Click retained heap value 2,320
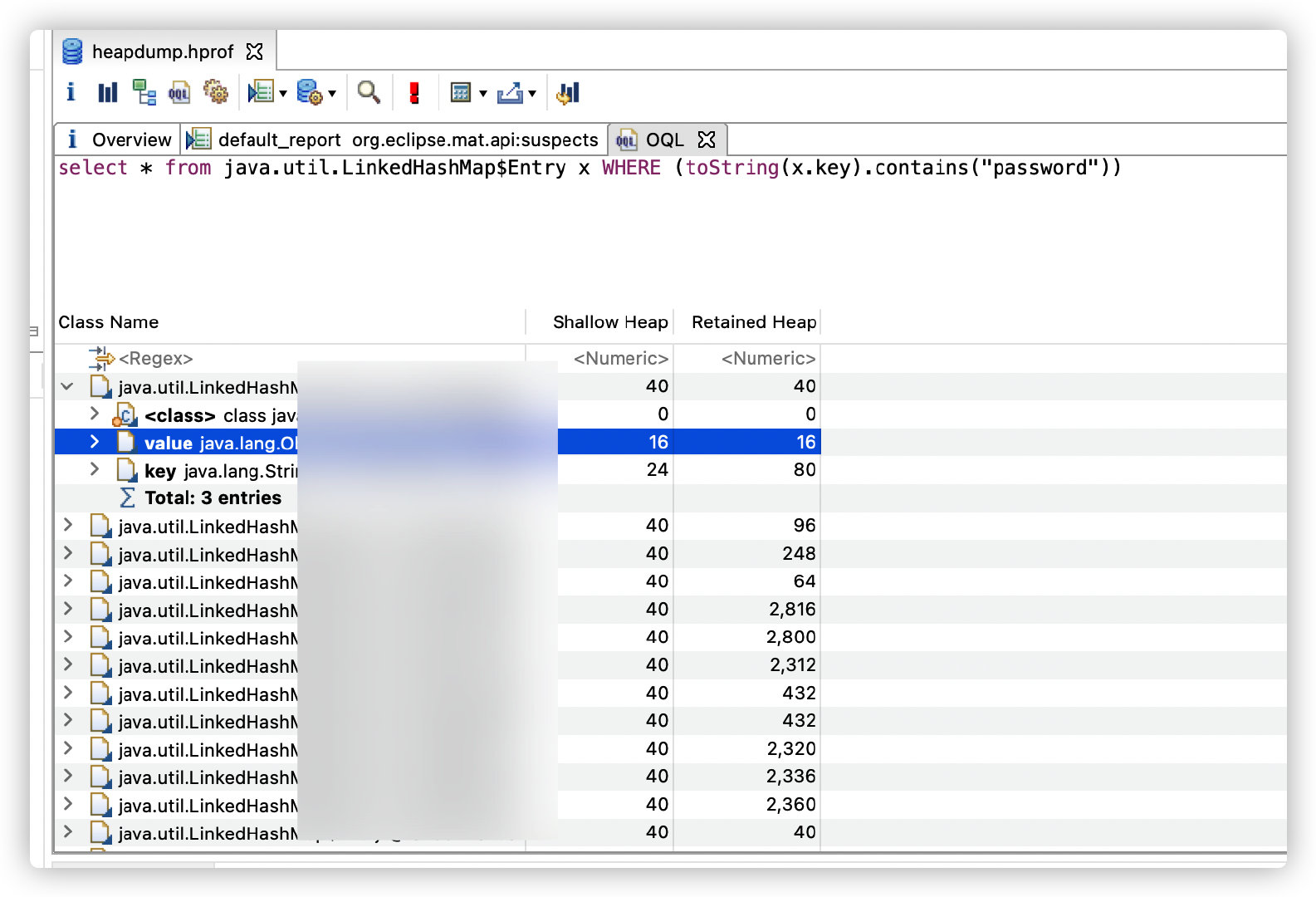The height and width of the screenshot is (897, 1316). 790,748
